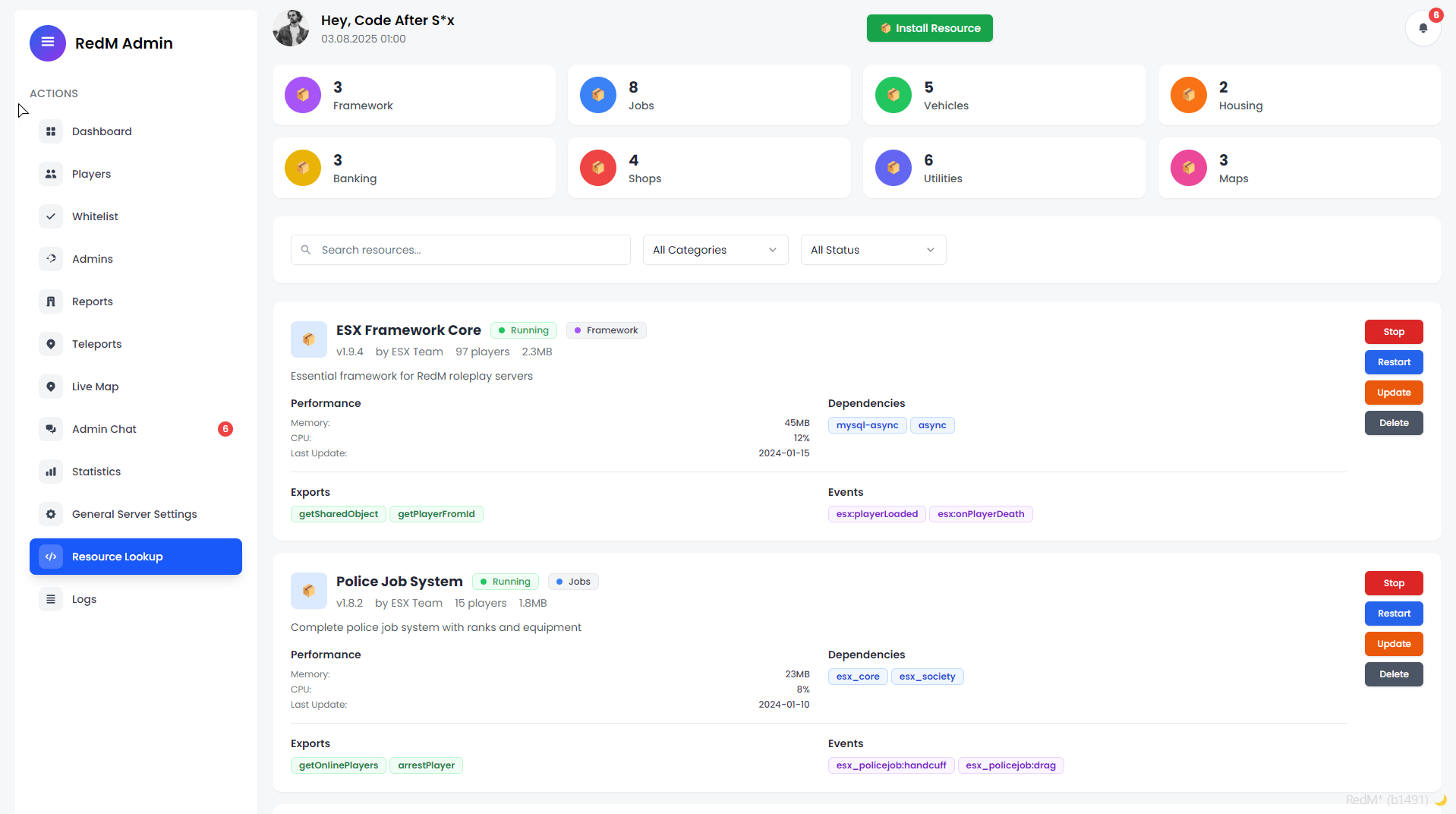Screen dimensions: 1456x814
Task: Delete the Police Job System resource
Action: pyautogui.click(x=1393, y=674)
